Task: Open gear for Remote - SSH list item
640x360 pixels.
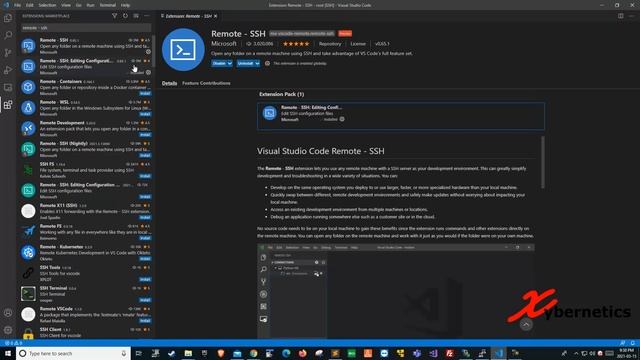Action: point(148,52)
